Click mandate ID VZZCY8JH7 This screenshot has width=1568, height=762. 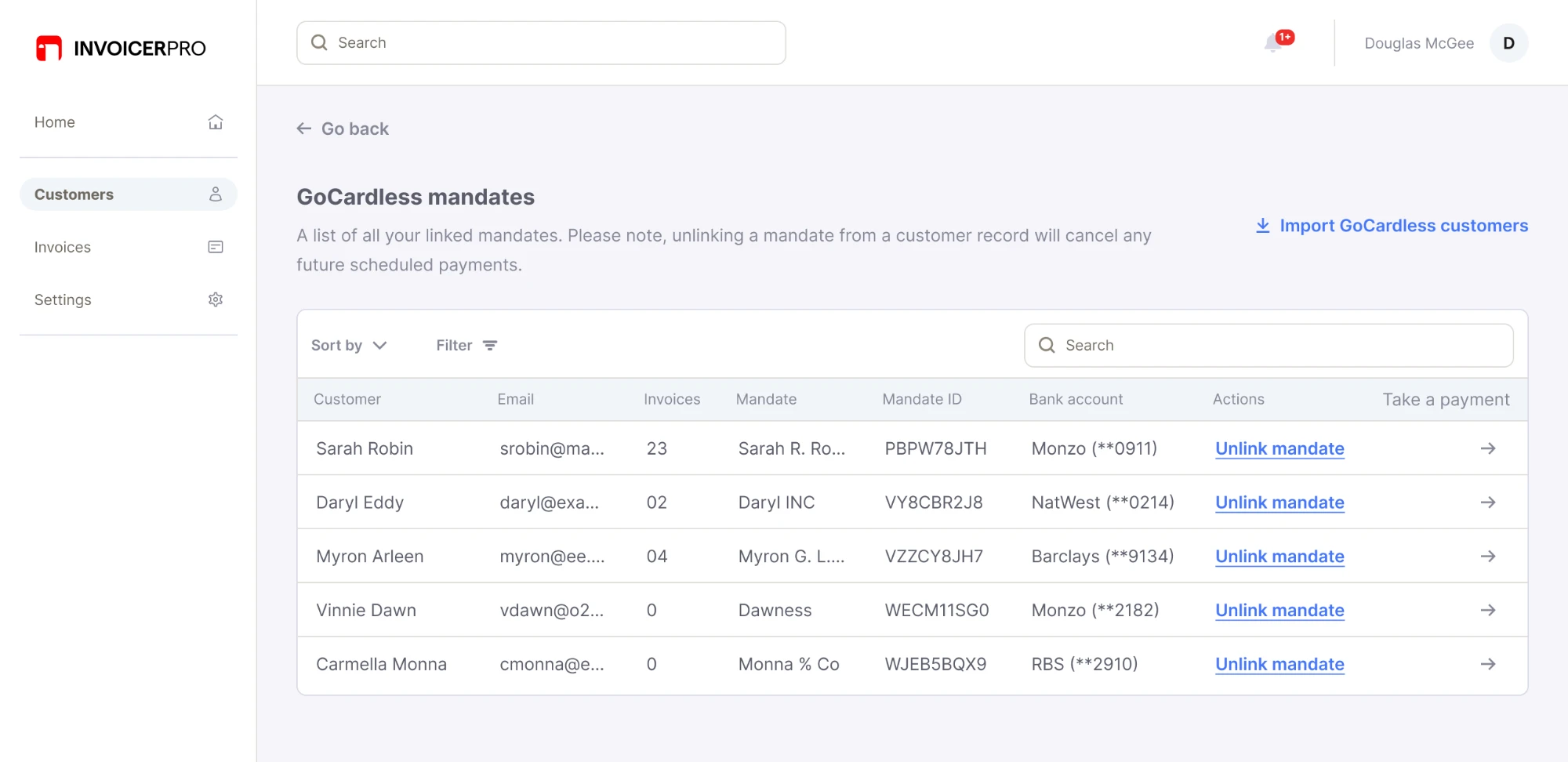point(934,557)
